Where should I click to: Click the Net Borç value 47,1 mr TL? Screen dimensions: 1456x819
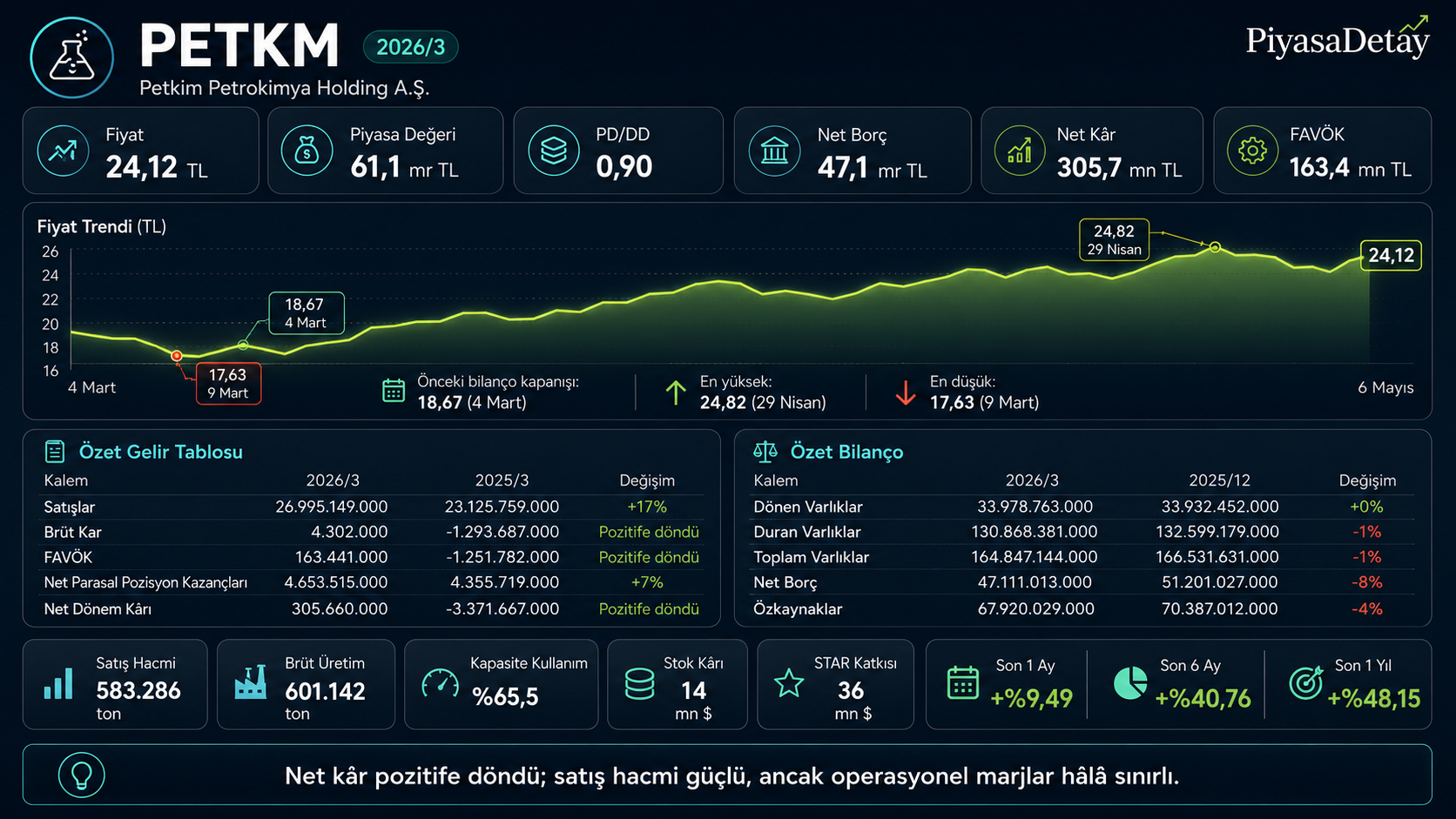[x=872, y=167]
